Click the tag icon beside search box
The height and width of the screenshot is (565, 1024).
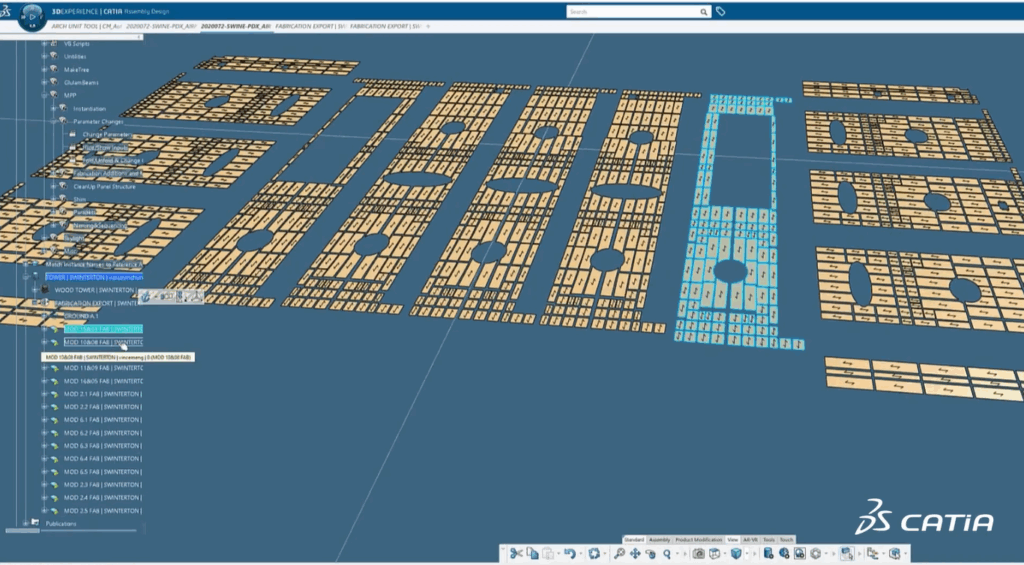click(720, 11)
